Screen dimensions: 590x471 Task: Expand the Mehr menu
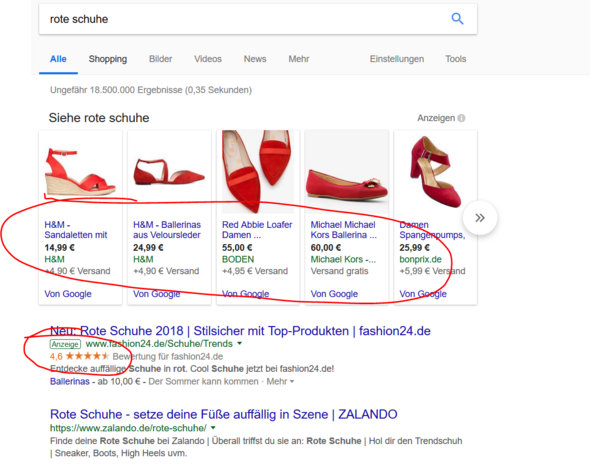pos(299,59)
